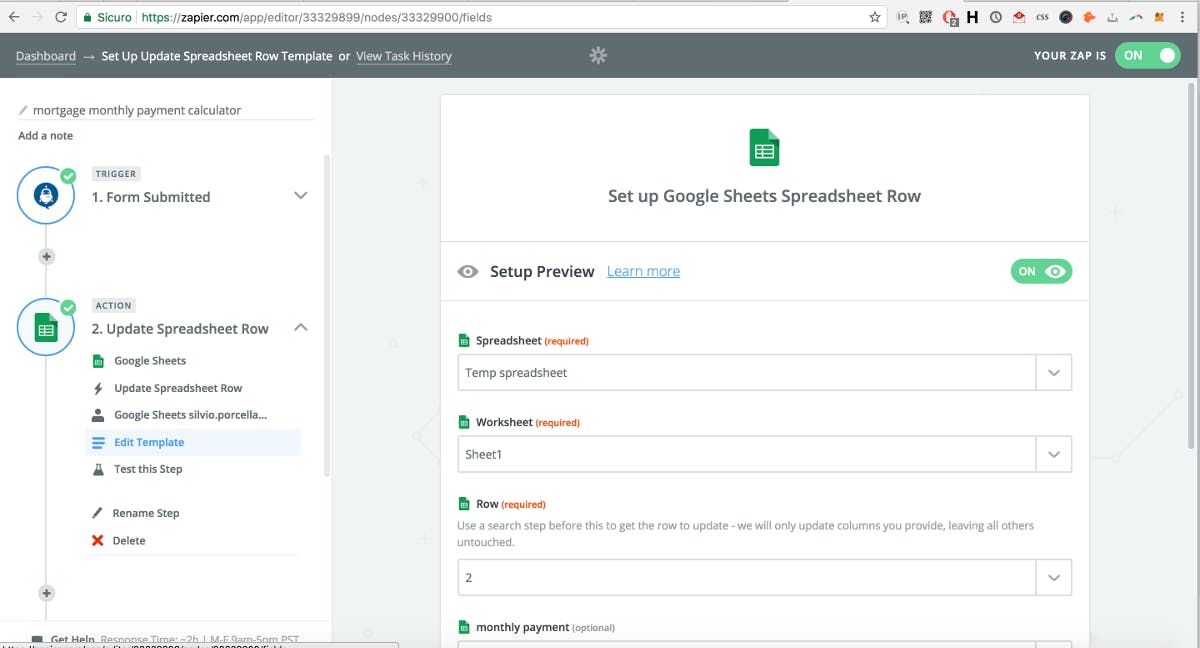Click the Rename Step pencil icon

click(x=98, y=513)
